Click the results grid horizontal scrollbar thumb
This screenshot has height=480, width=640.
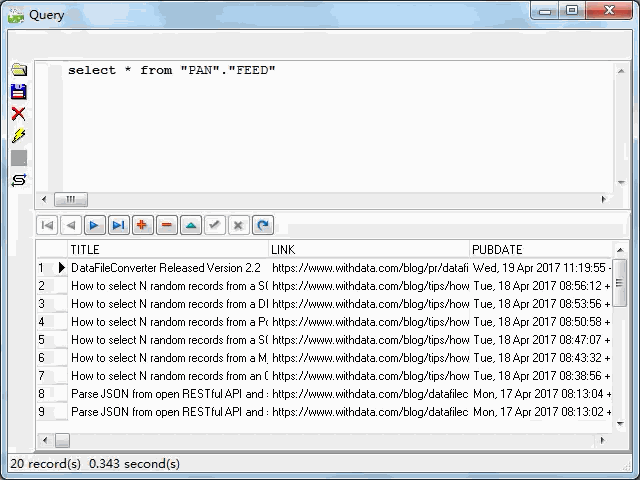point(62,440)
